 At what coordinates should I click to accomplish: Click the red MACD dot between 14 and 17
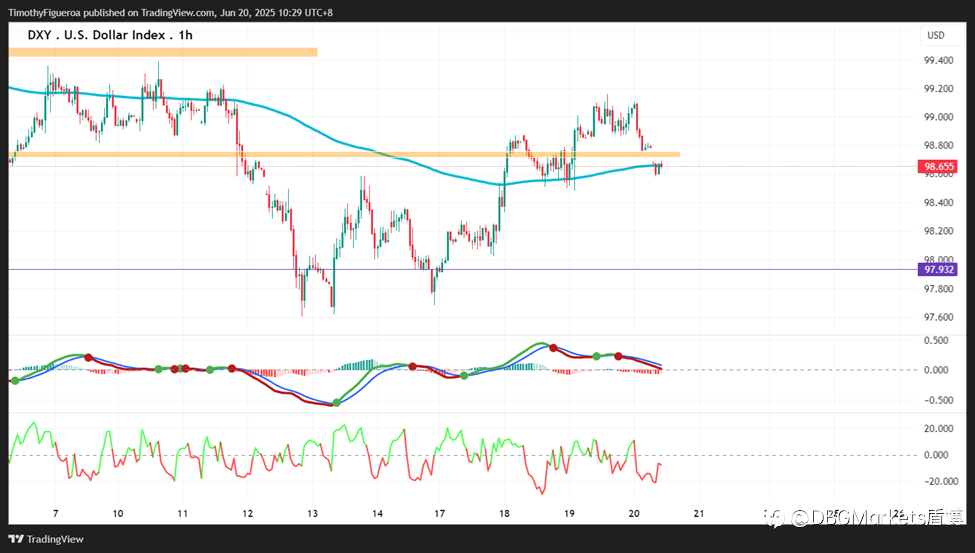(x=412, y=366)
